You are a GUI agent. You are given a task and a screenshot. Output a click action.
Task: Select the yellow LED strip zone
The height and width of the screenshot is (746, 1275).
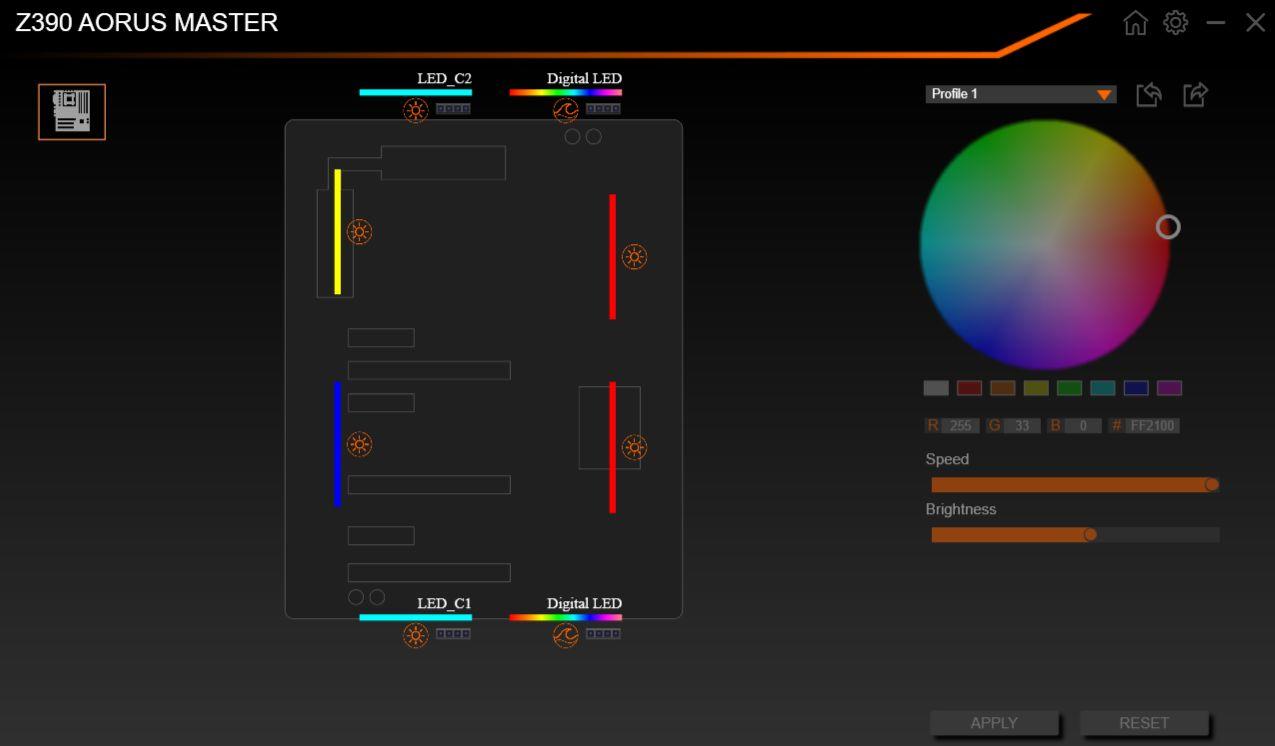338,232
